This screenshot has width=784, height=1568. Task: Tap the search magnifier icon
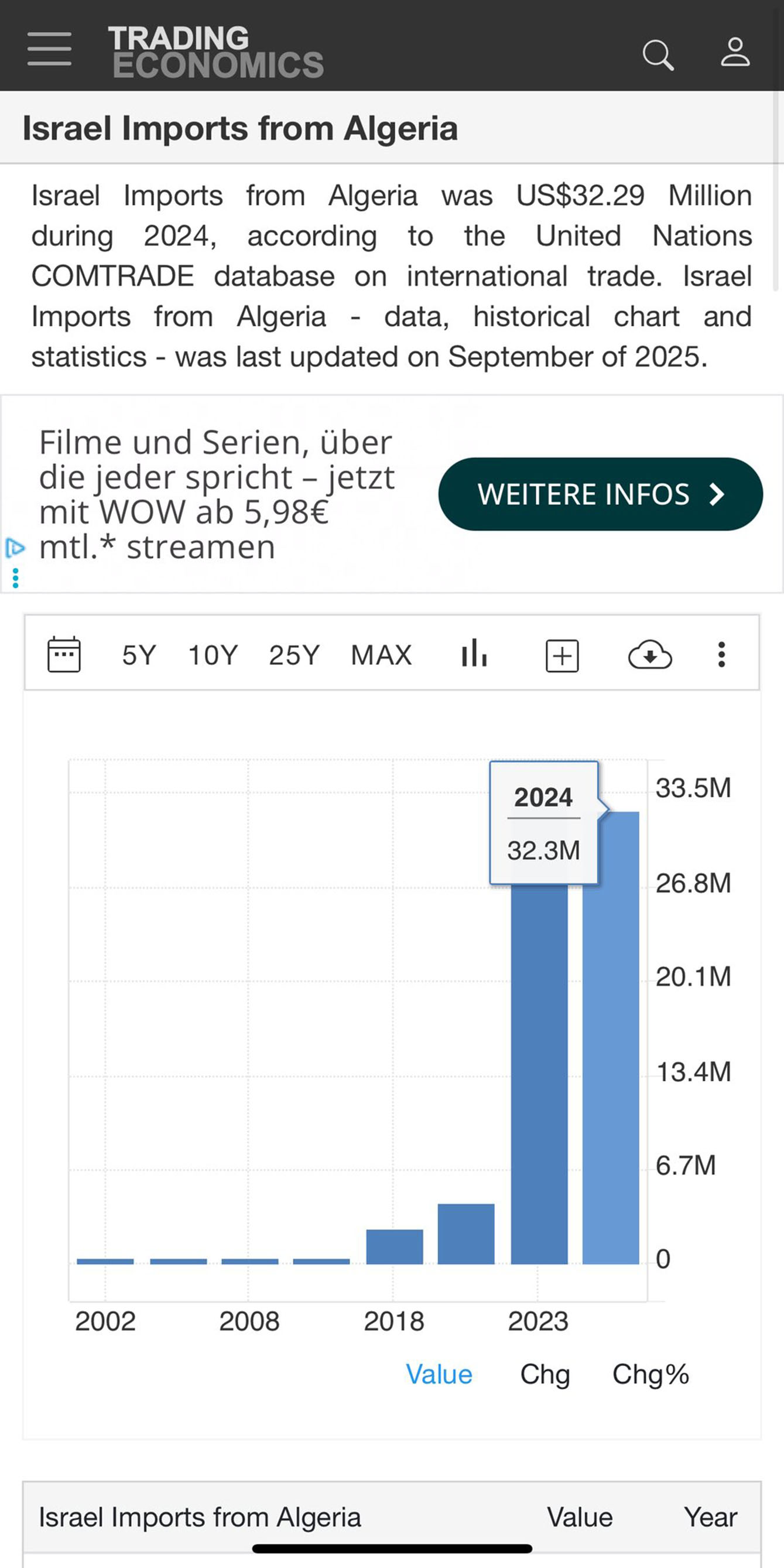click(658, 55)
